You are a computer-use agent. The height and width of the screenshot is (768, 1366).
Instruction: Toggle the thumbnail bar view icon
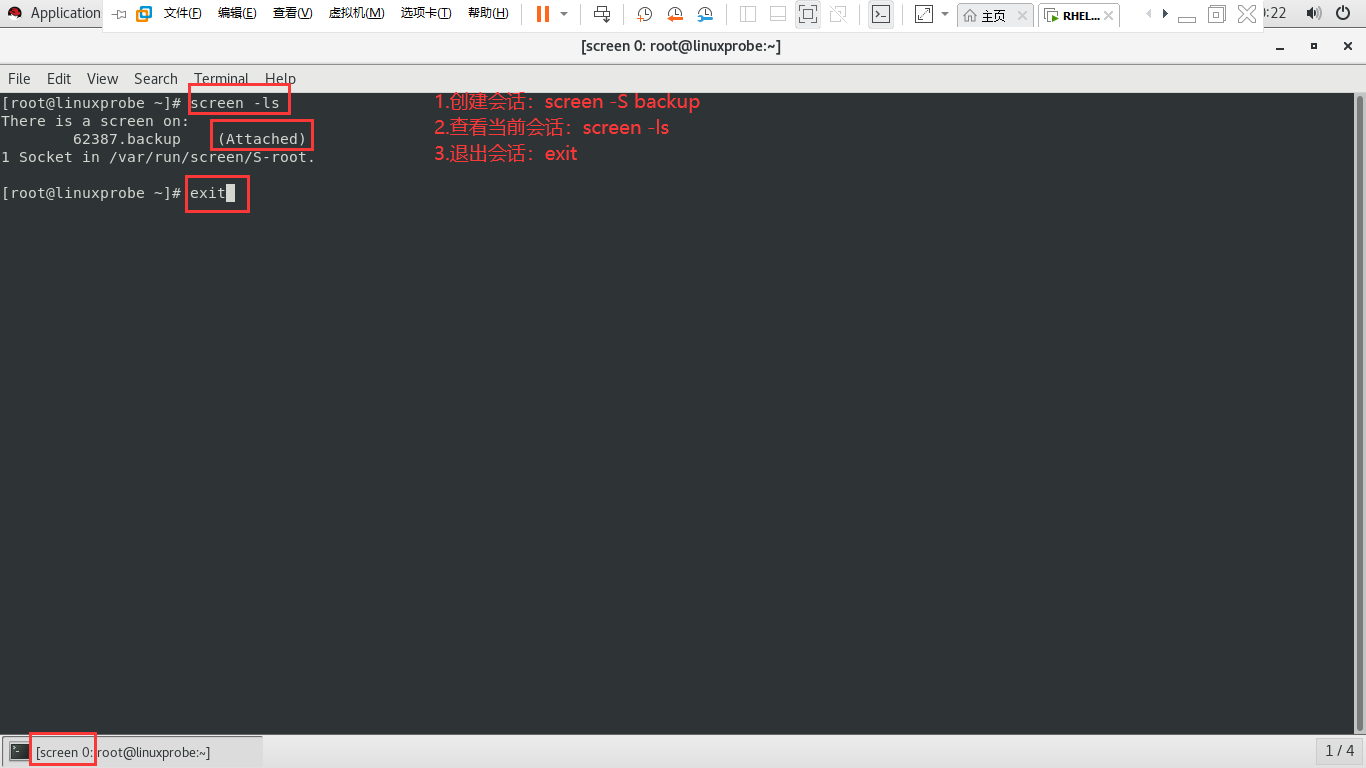pos(777,14)
